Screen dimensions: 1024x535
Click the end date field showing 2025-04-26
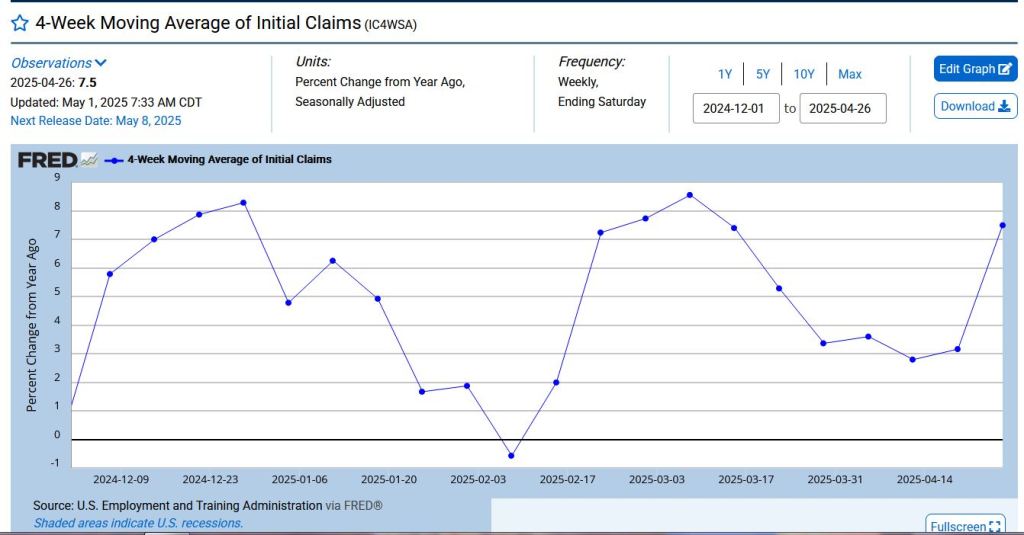click(842, 108)
